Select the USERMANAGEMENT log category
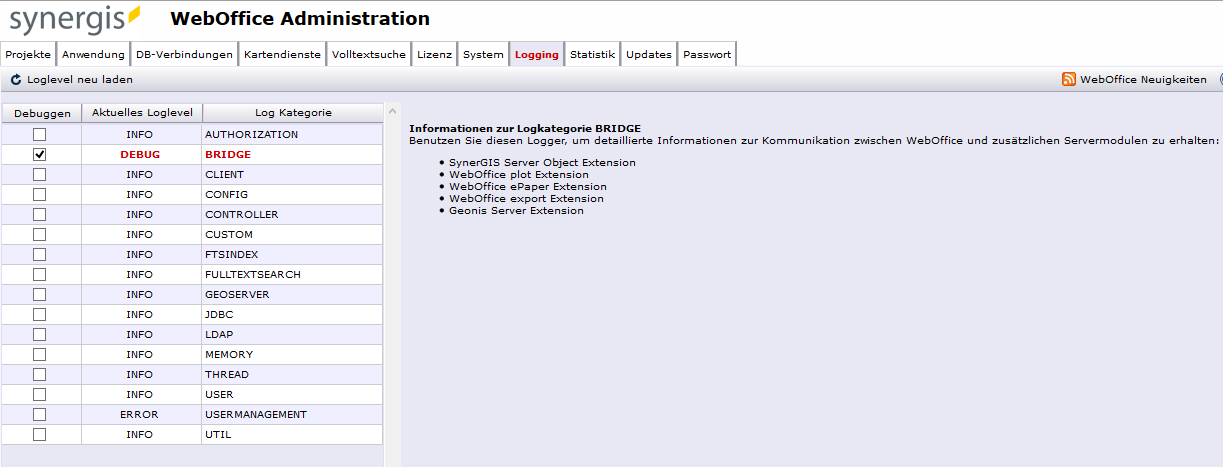The image size is (1223, 467). (256, 414)
